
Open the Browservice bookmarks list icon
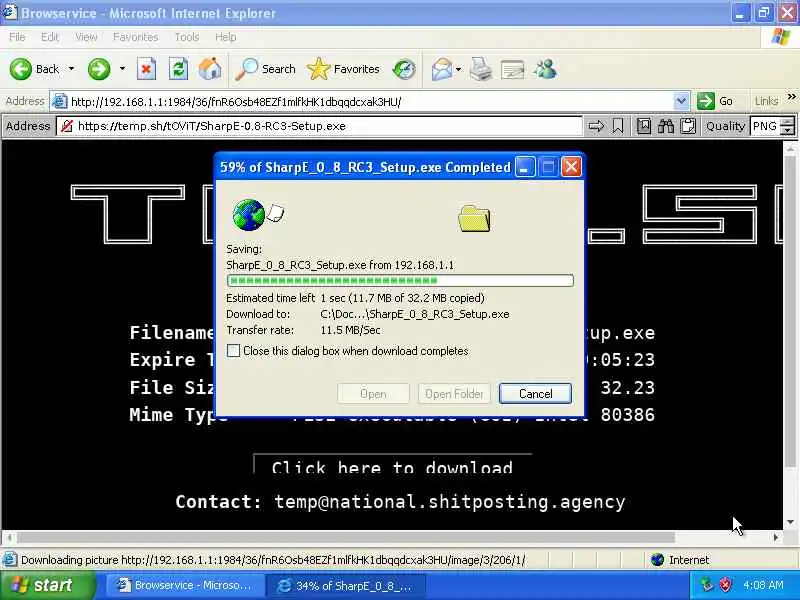point(644,126)
